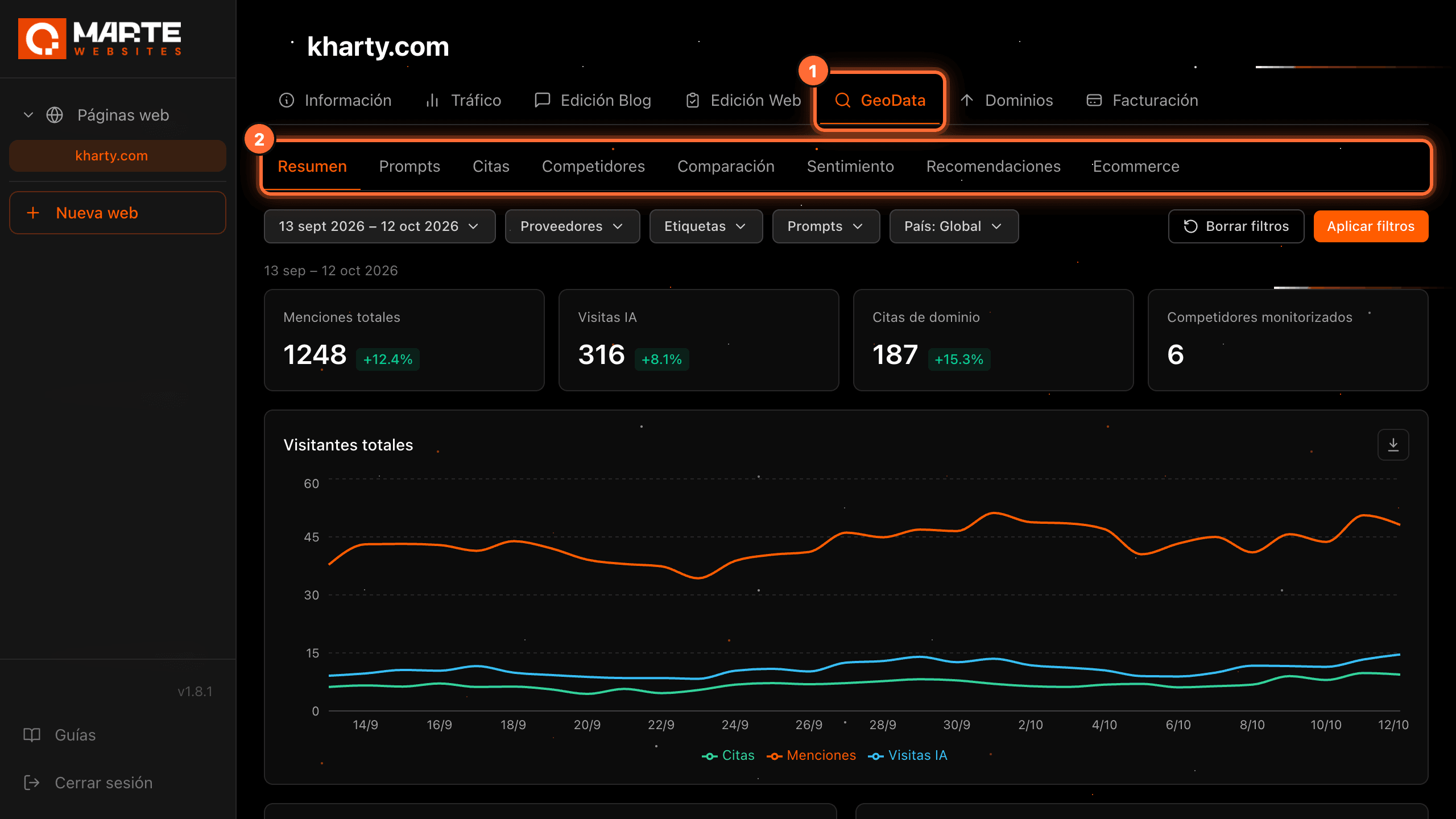Switch to the Prompts sub-tab

pyautogui.click(x=409, y=167)
